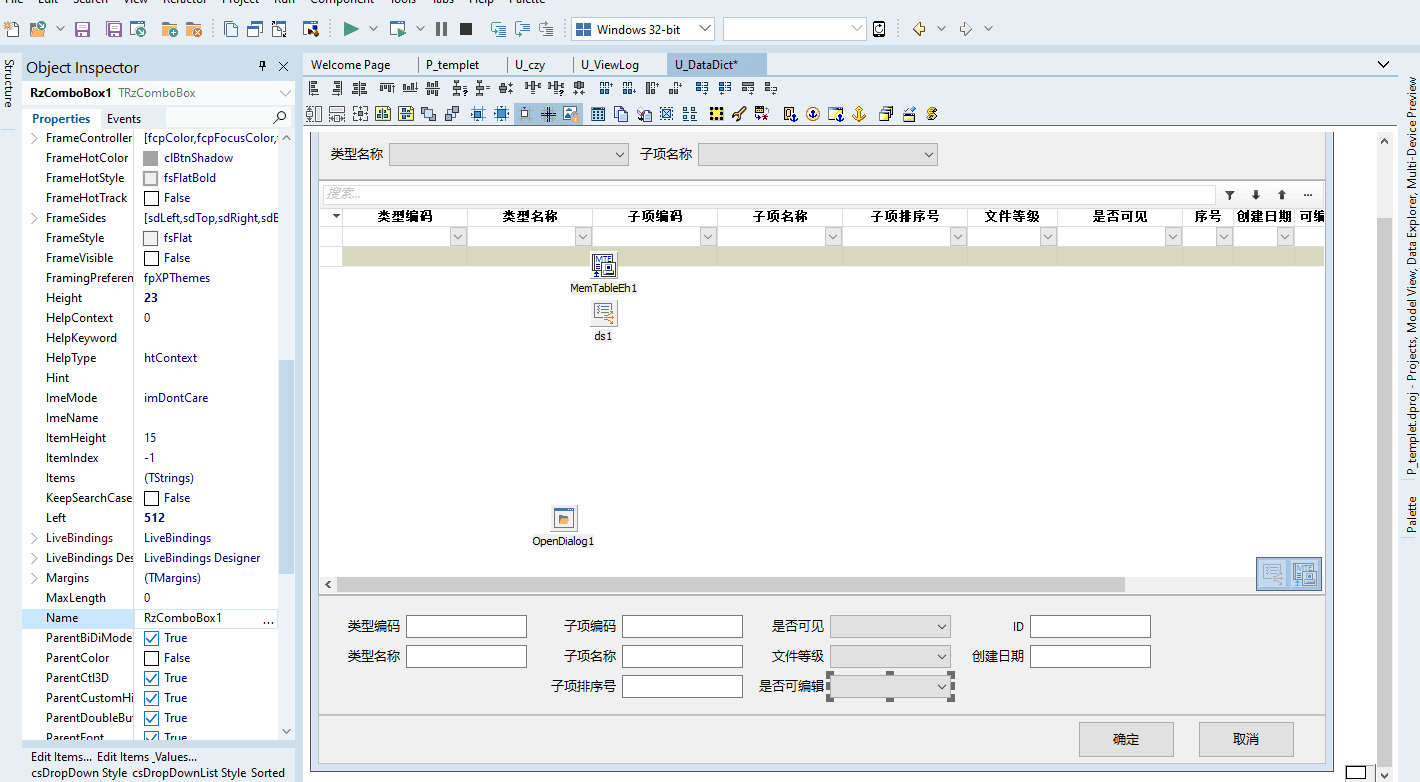Switch to the U_ViewLog tab
1420x782 pixels.
click(x=610, y=65)
